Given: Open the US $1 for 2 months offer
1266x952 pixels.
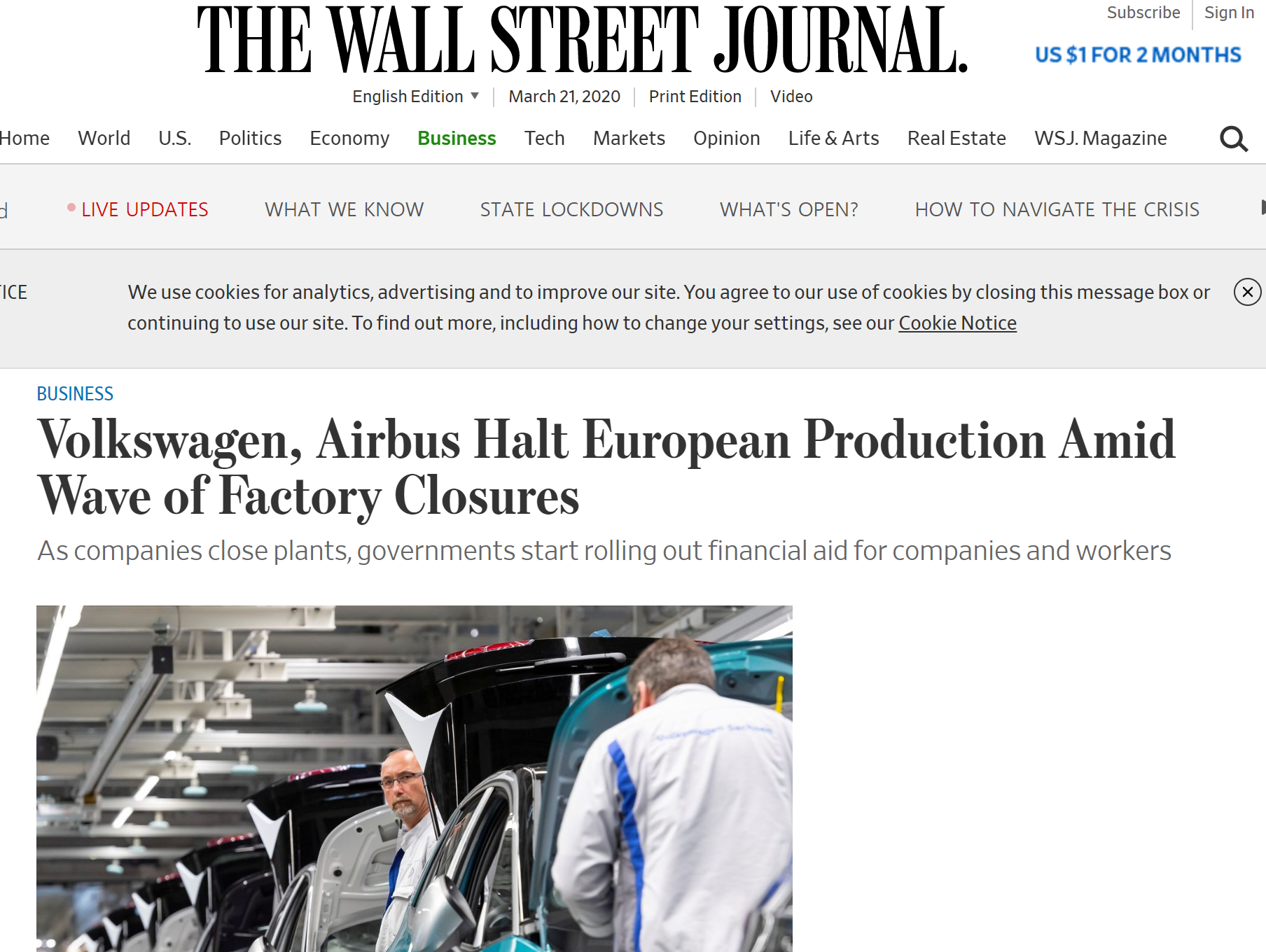Looking at the screenshot, I should [x=1138, y=55].
